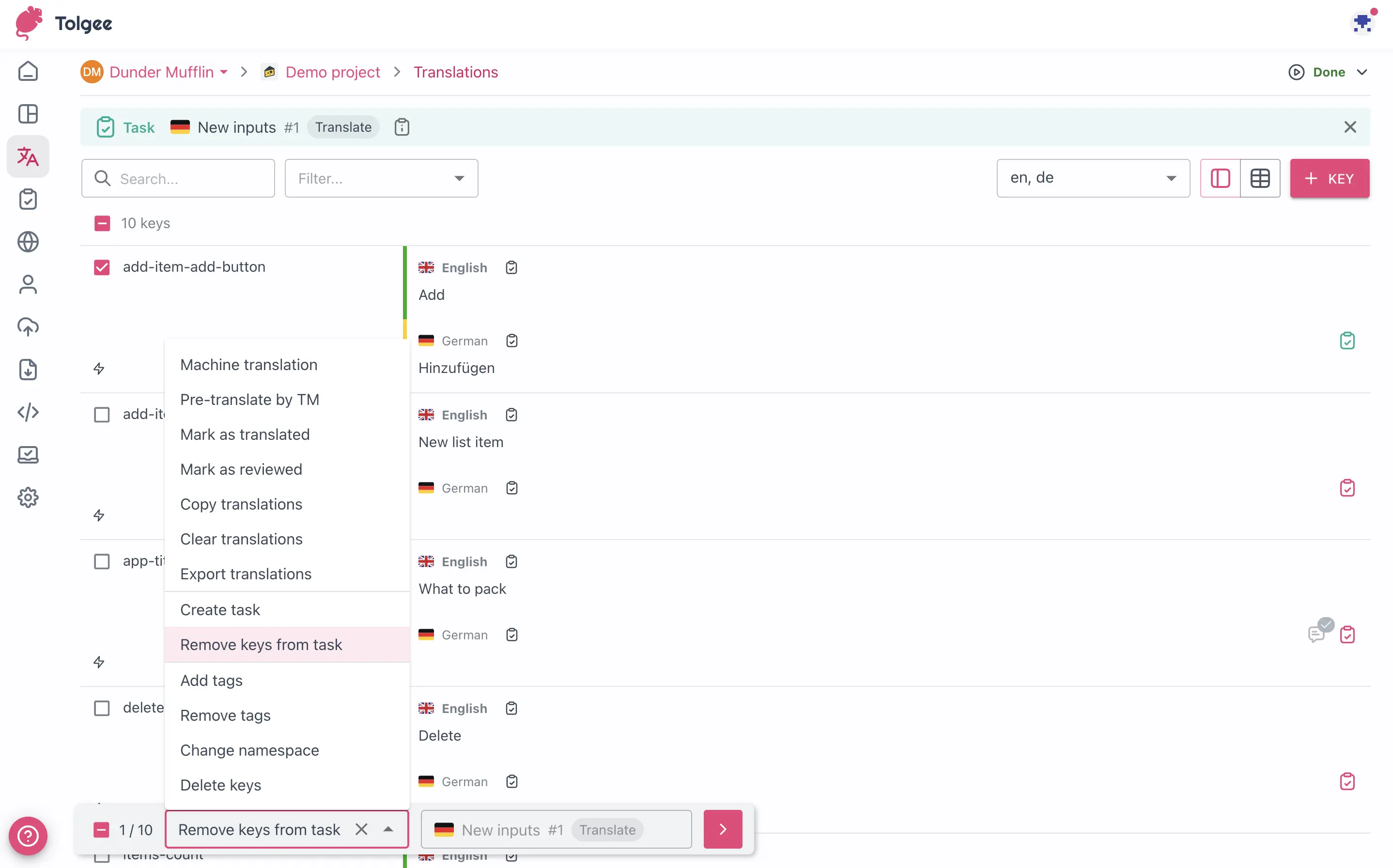Click the export/download icon in sidebar
The width and height of the screenshot is (1393, 868).
pos(27,368)
